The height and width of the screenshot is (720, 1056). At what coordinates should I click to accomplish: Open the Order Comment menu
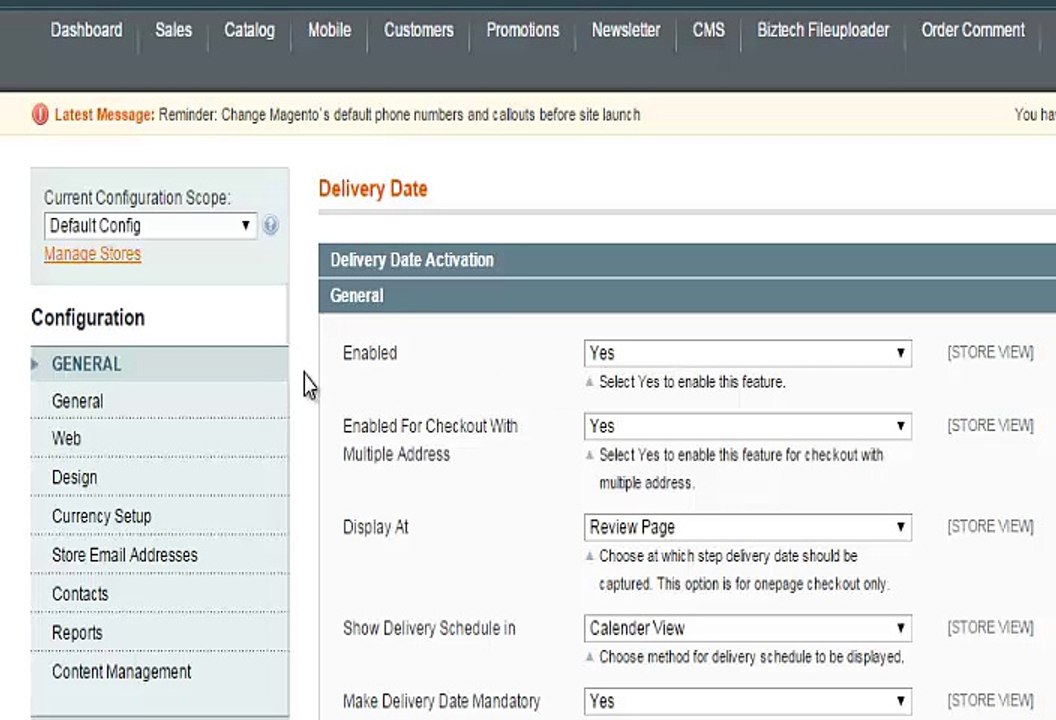[x=972, y=30]
